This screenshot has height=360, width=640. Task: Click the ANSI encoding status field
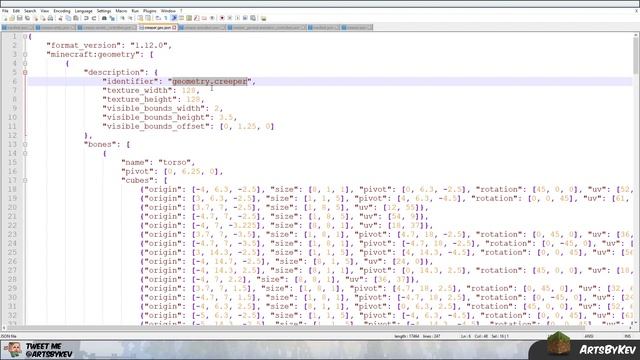pos(589,336)
